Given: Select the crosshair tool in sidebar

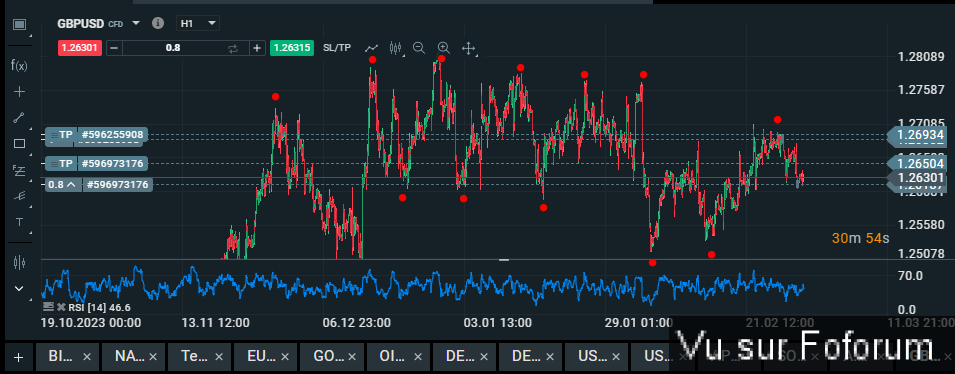Looking at the screenshot, I should coord(19,92).
